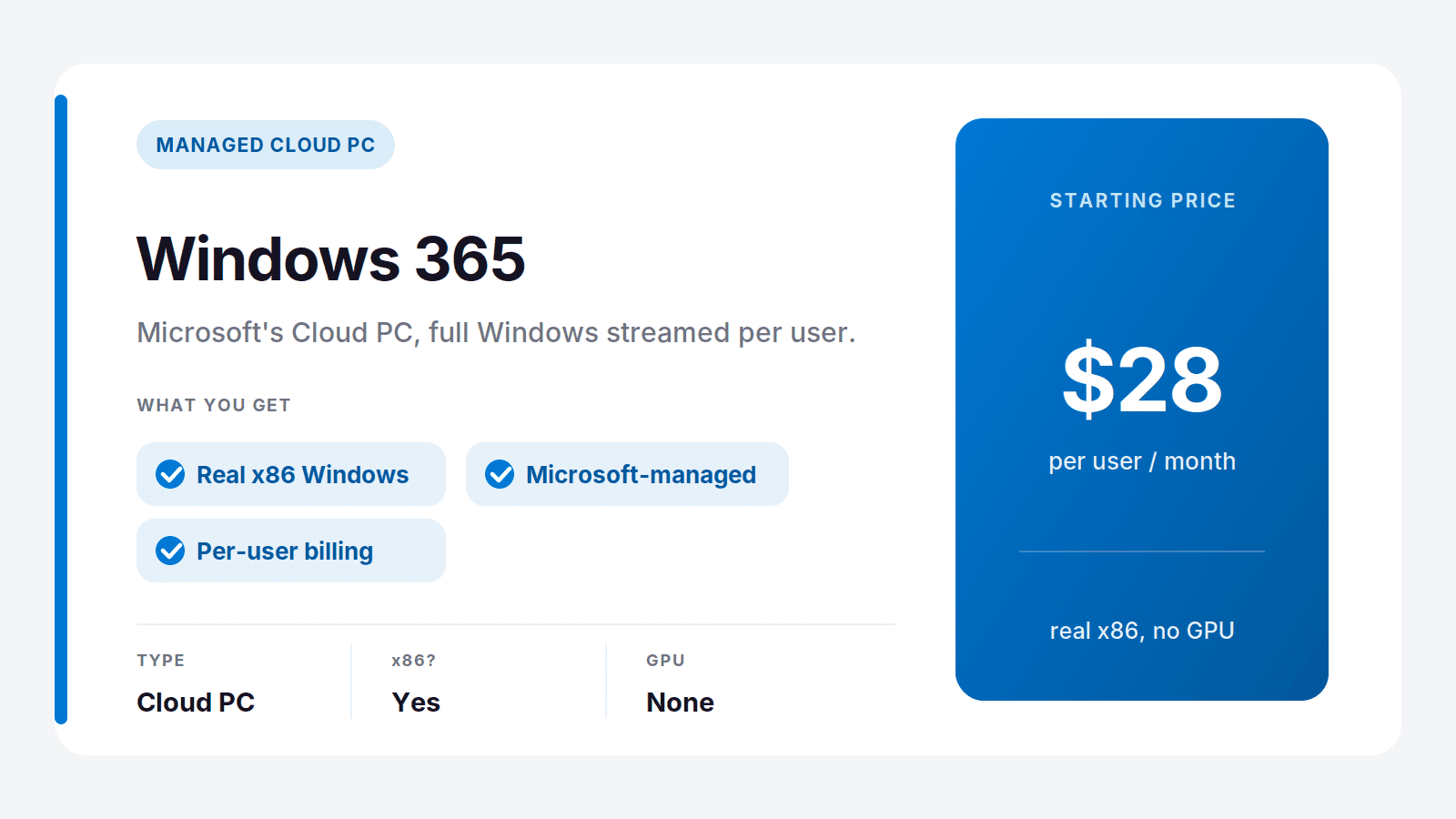Click the checkmark icon beside Per-user billing
The width and height of the screenshot is (1456, 819).
(x=170, y=551)
